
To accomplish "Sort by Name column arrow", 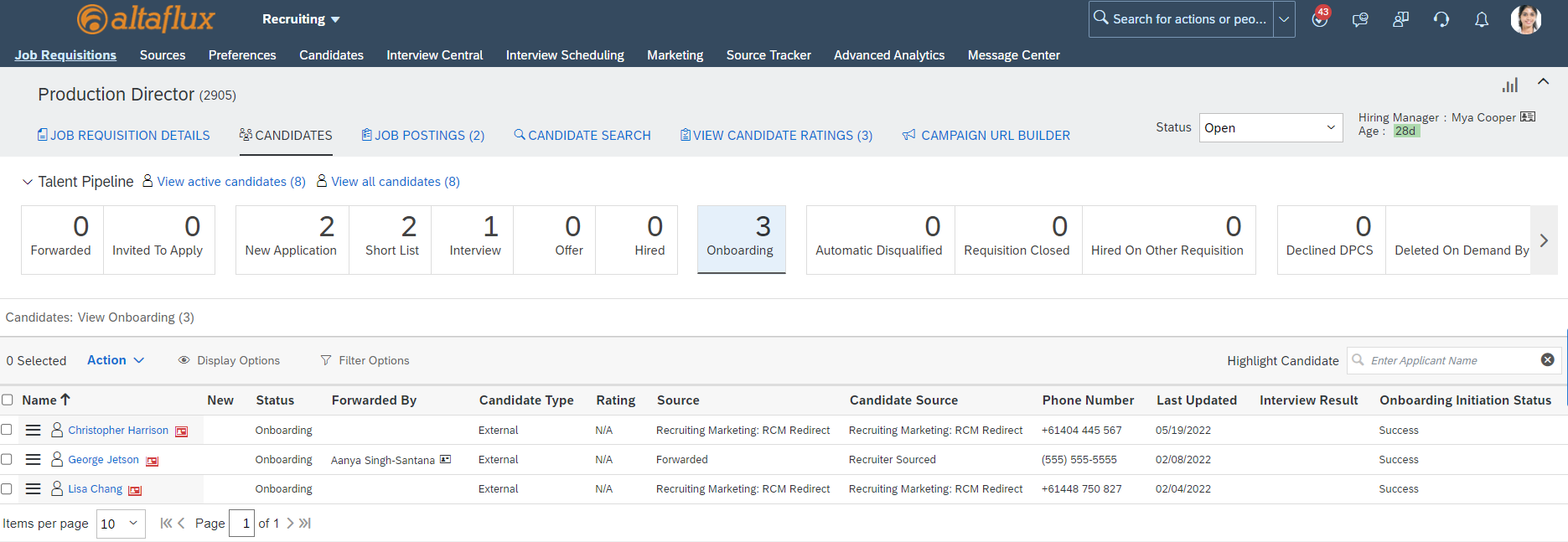I will point(65,400).
